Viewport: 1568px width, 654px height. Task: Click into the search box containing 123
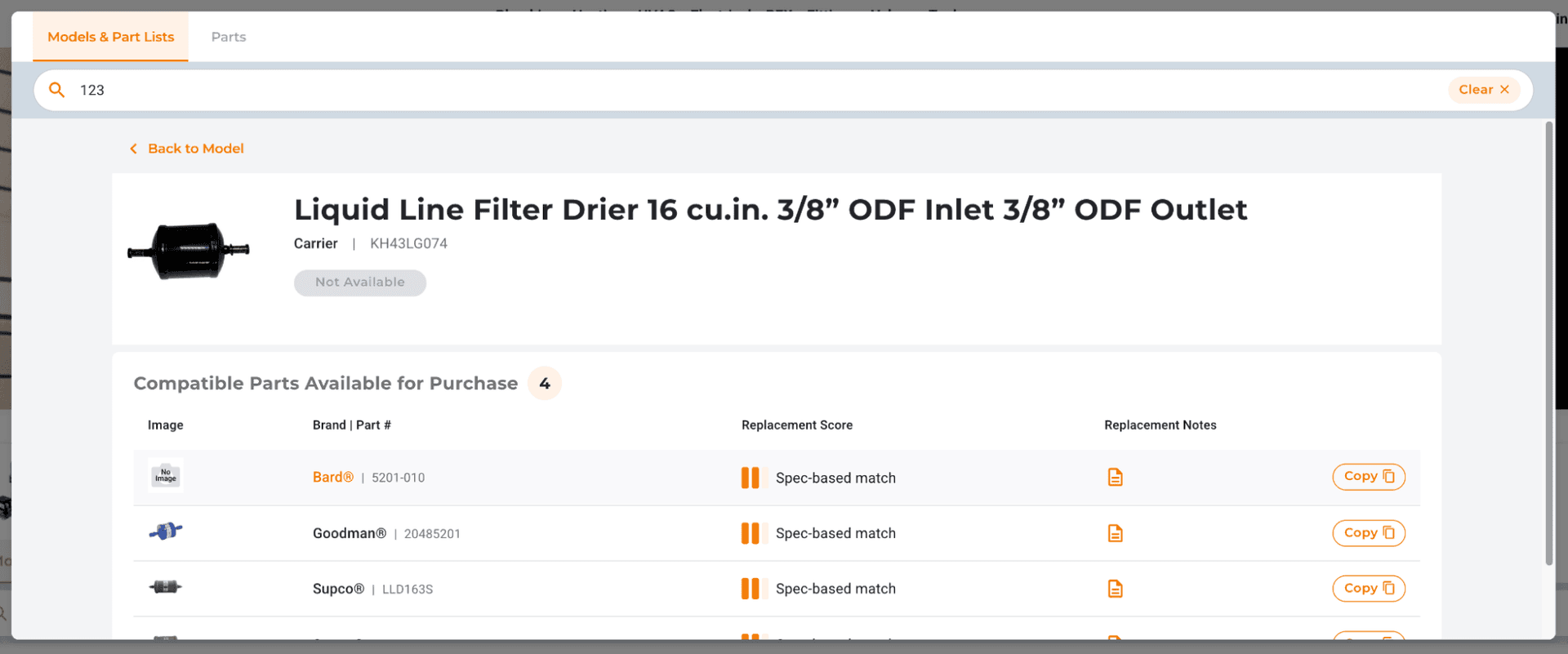tap(759, 90)
